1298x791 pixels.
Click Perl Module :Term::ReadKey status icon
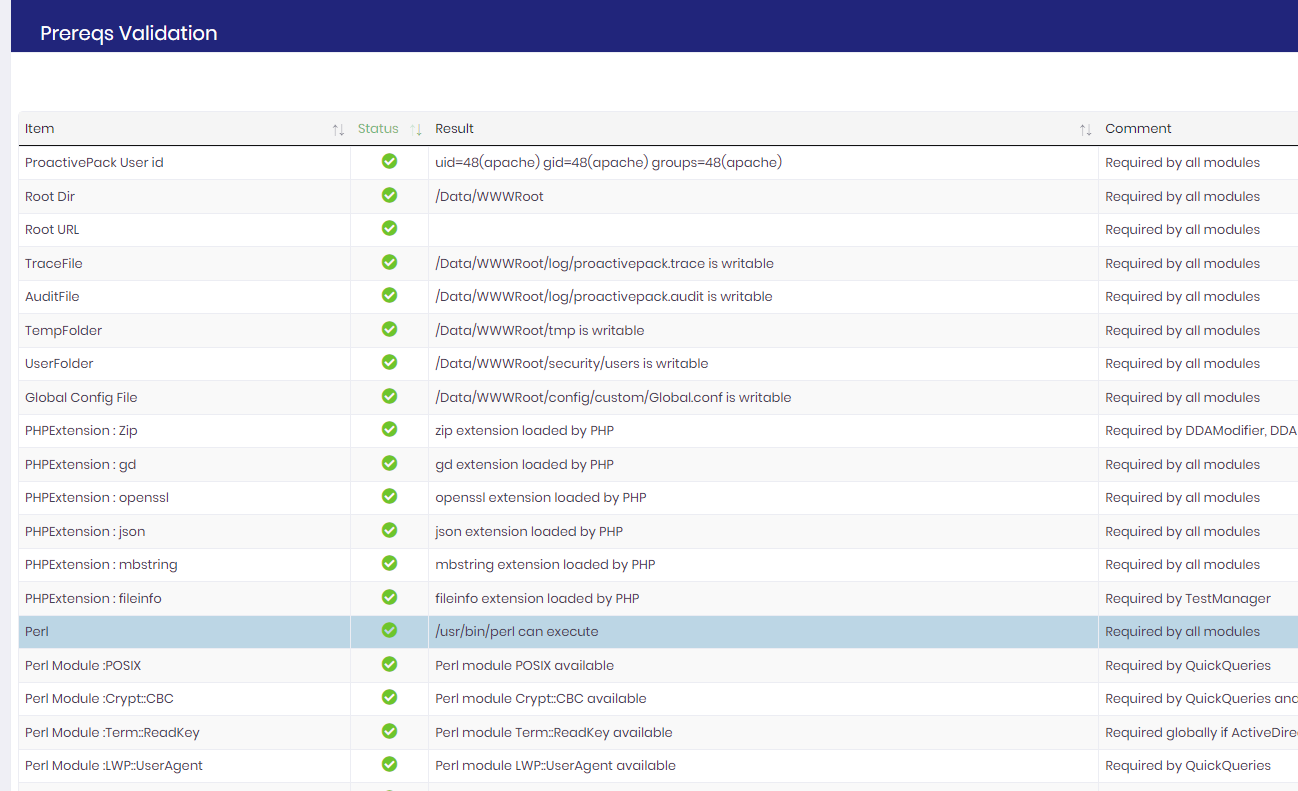[x=389, y=731]
